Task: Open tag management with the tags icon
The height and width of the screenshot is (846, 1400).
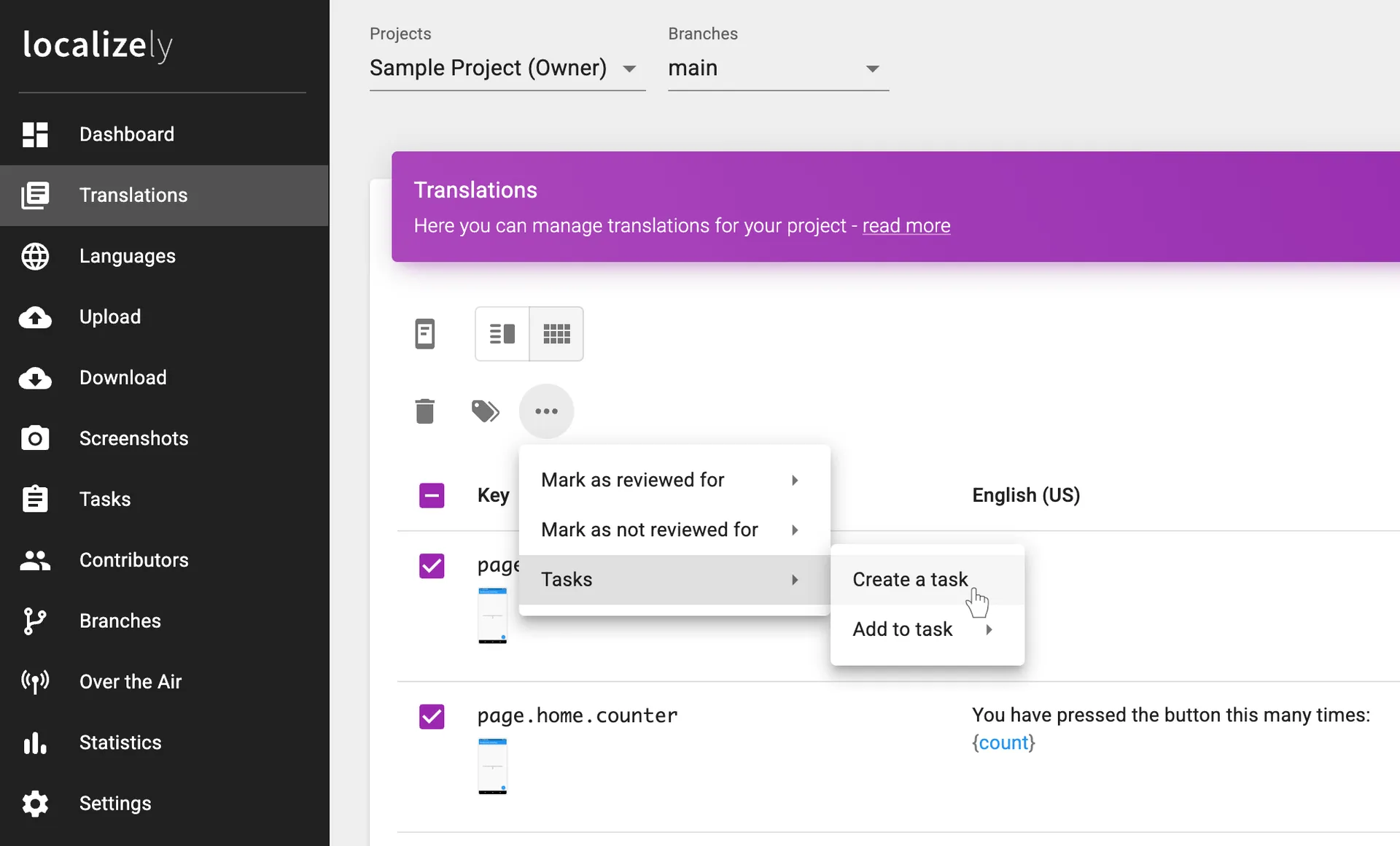Action: pyautogui.click(x=485, y=411)
